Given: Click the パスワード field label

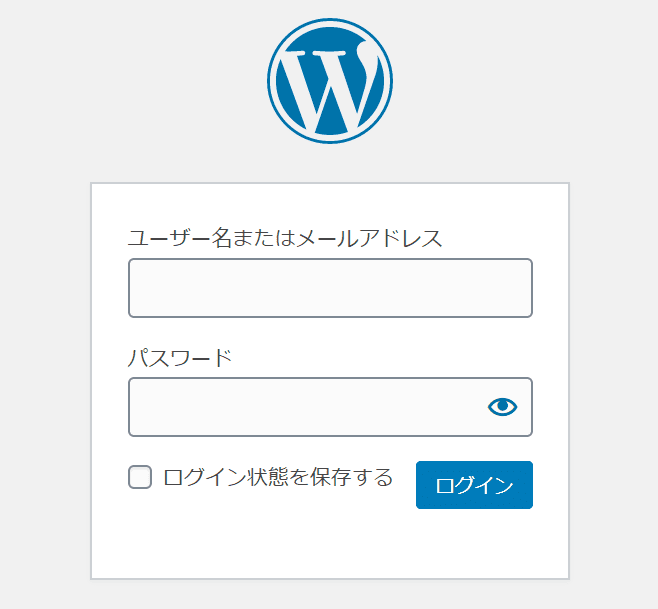Looking at the screenshot, I should [180, 357].
